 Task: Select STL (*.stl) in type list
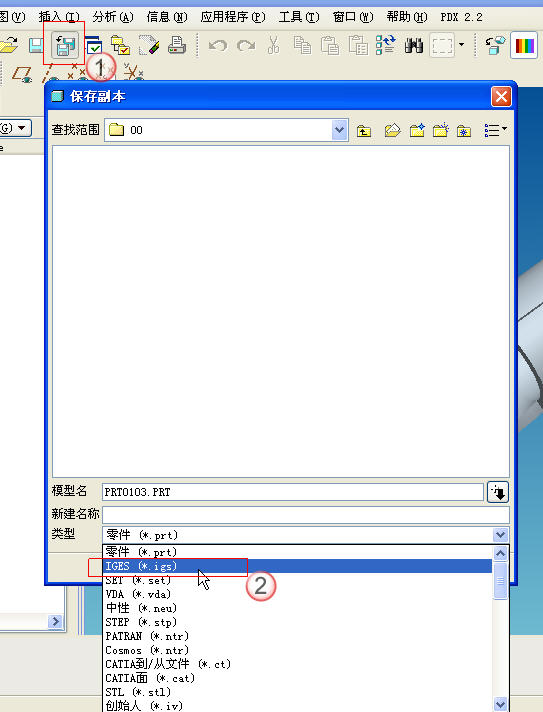click(x=298, y=692)
